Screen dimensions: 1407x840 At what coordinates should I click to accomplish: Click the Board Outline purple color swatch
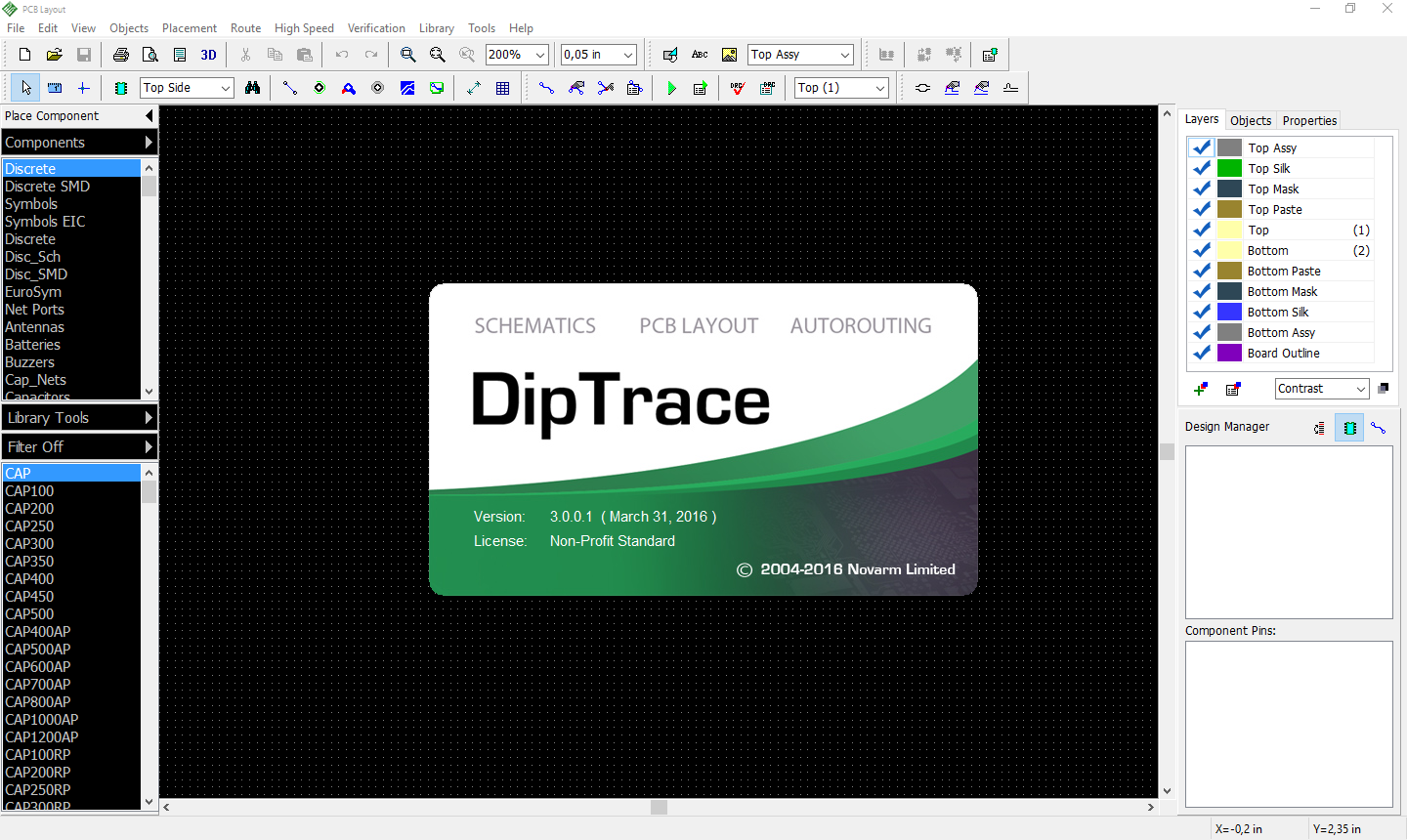coord(1229,353)
